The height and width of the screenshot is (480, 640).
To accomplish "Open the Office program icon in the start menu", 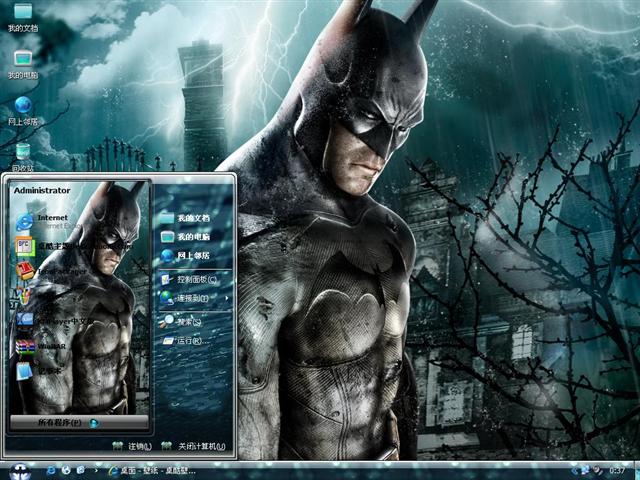I will coord(23,296).
